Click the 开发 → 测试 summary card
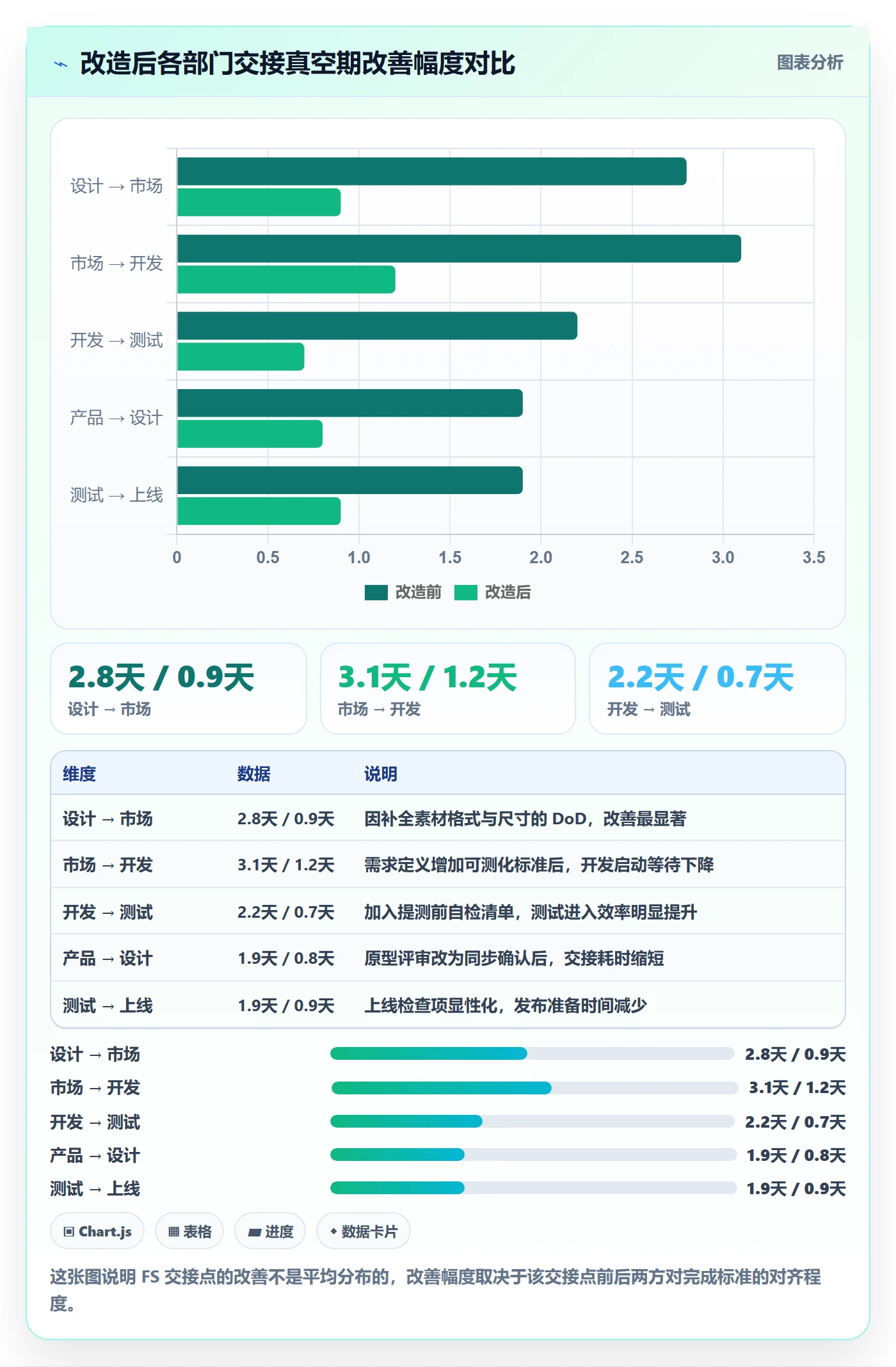896x1367 pixels. coord(717,689)
